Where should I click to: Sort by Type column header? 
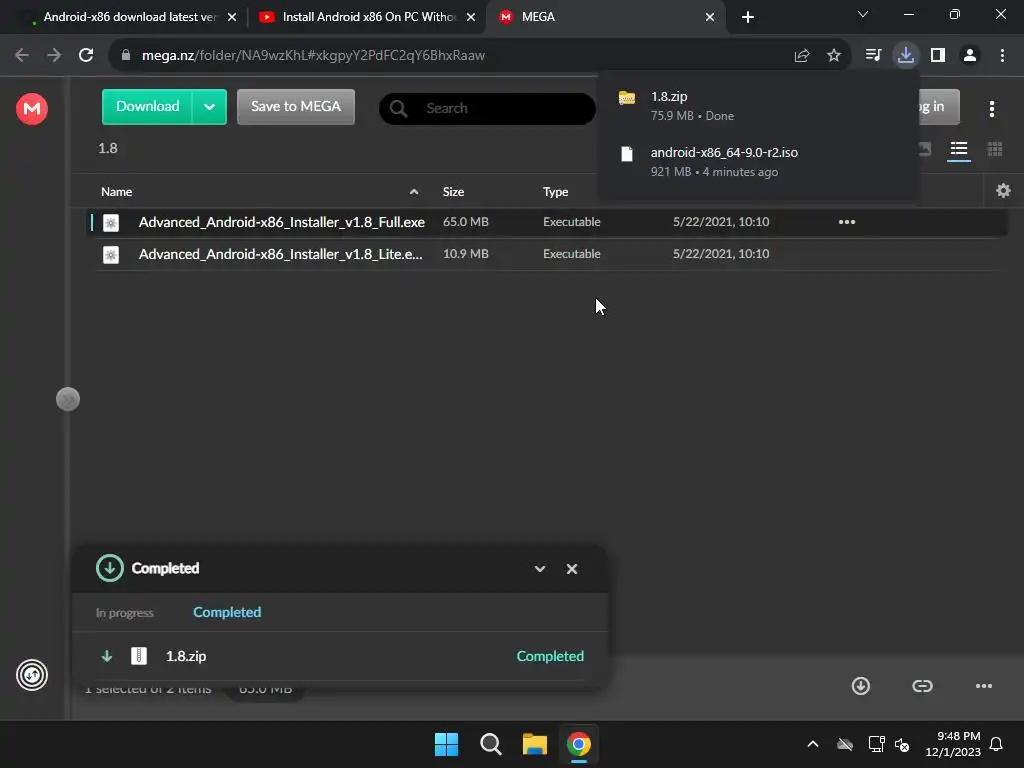[555, 192]
